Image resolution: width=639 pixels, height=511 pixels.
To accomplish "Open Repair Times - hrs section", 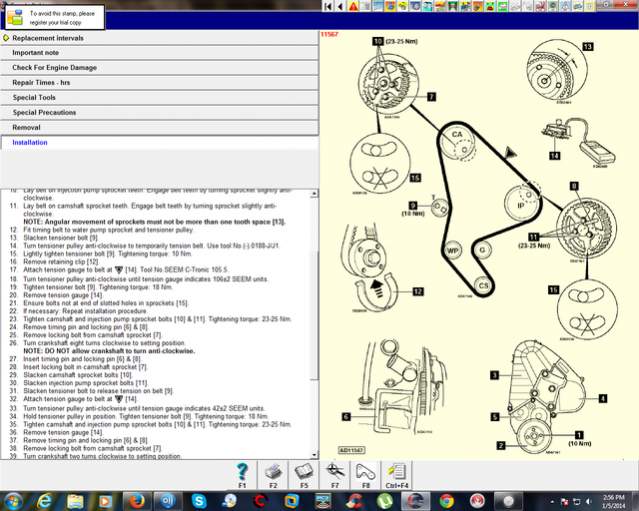I will tap(159, 83).
